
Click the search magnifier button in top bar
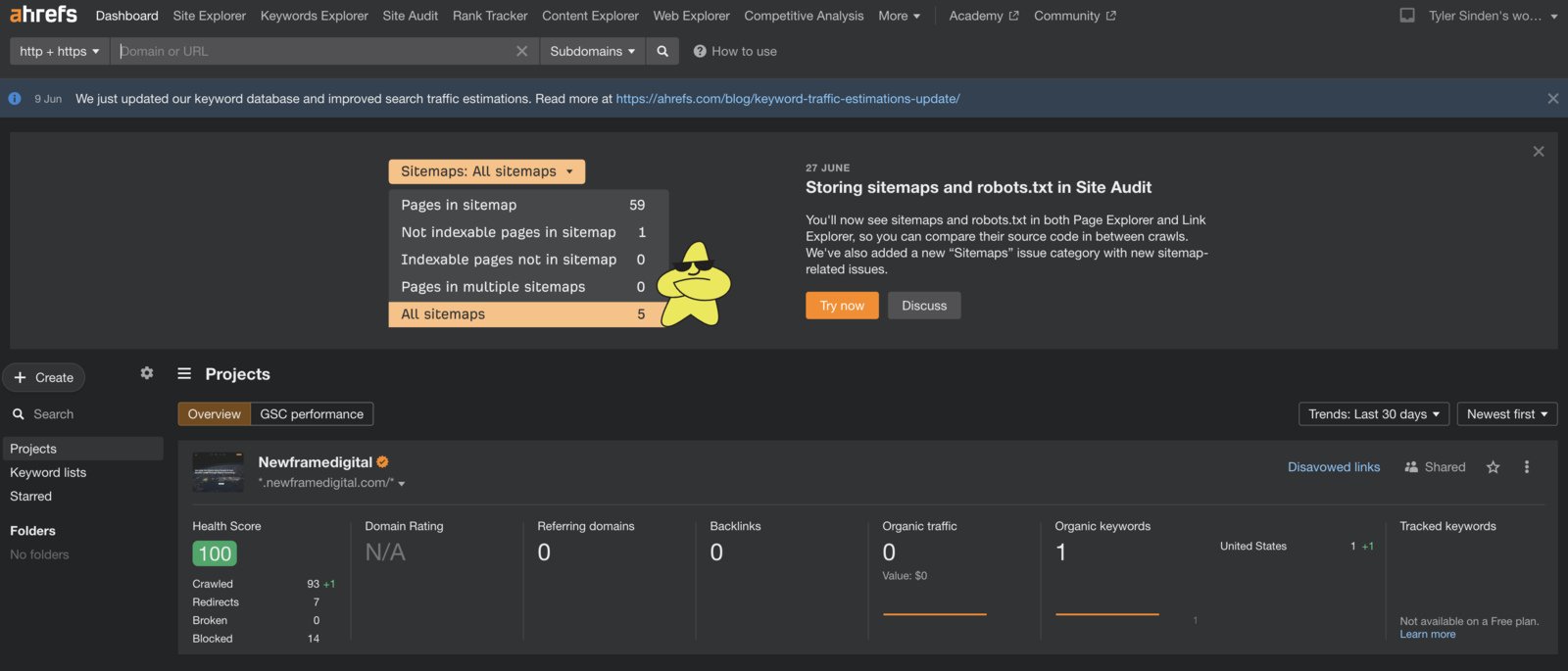coord(662,51)
